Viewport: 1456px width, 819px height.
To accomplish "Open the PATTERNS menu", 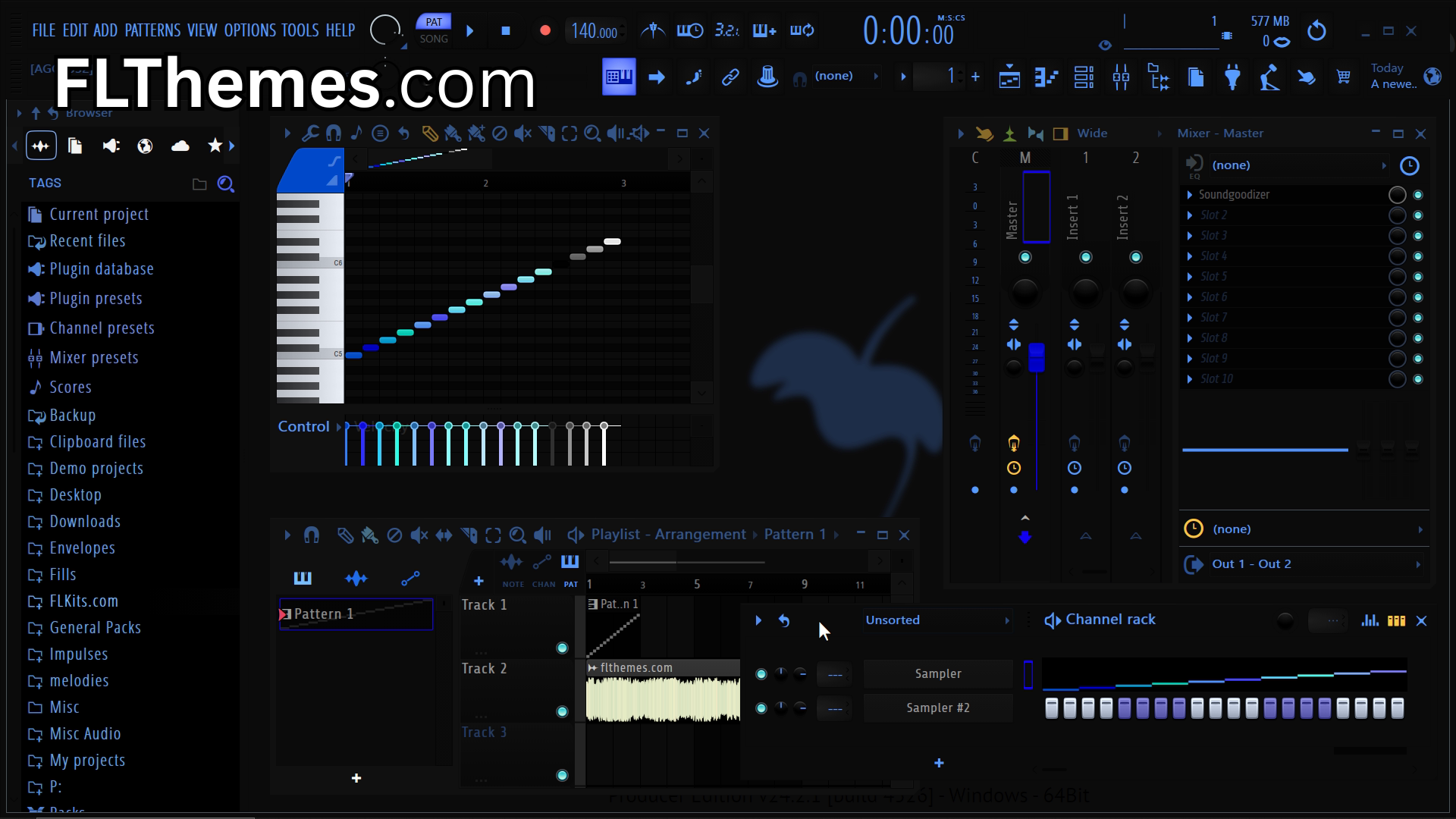I will pyautogui.click(x=152, y=30).
